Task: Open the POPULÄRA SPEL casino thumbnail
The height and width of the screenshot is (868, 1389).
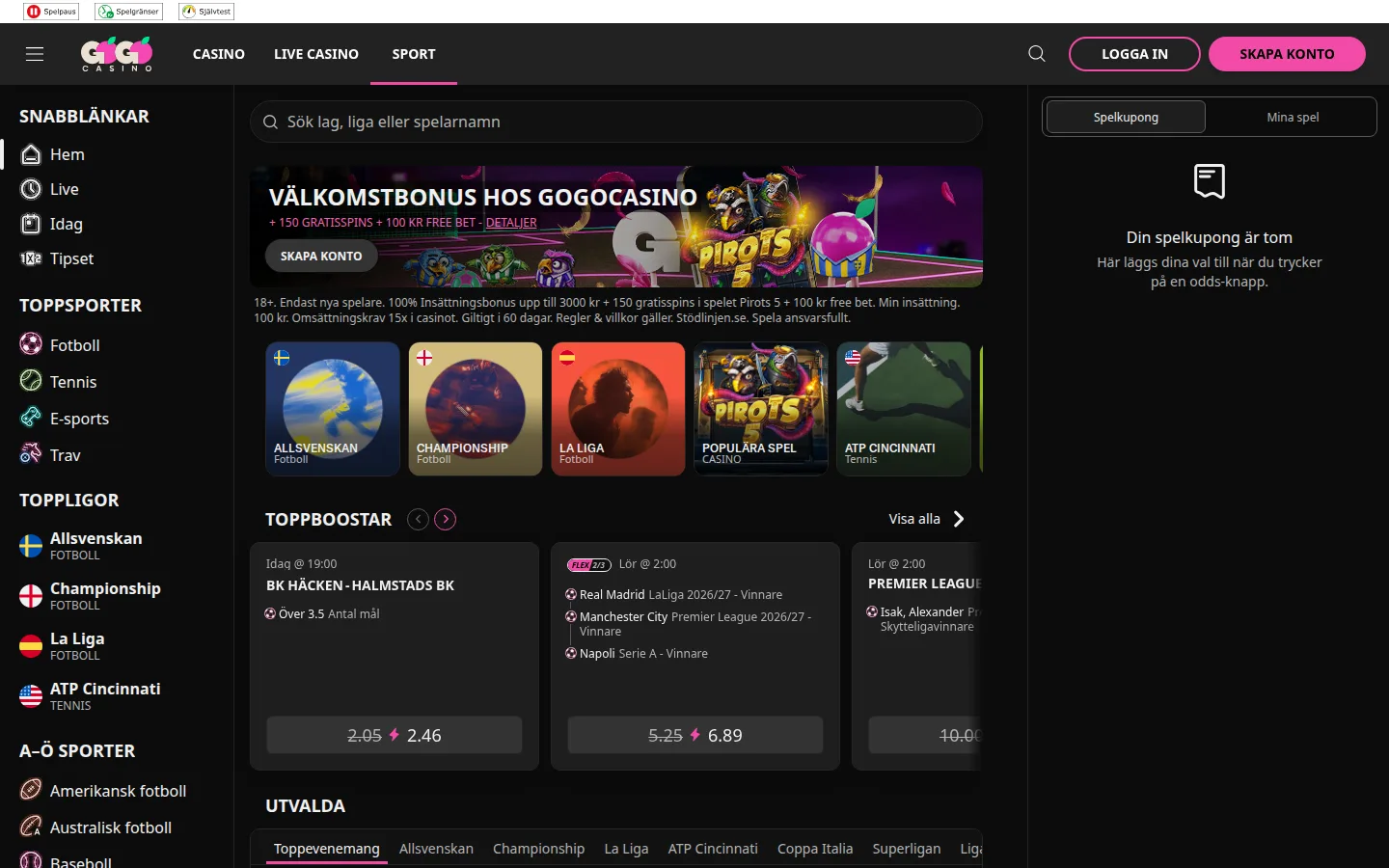Action: [761, 409]
